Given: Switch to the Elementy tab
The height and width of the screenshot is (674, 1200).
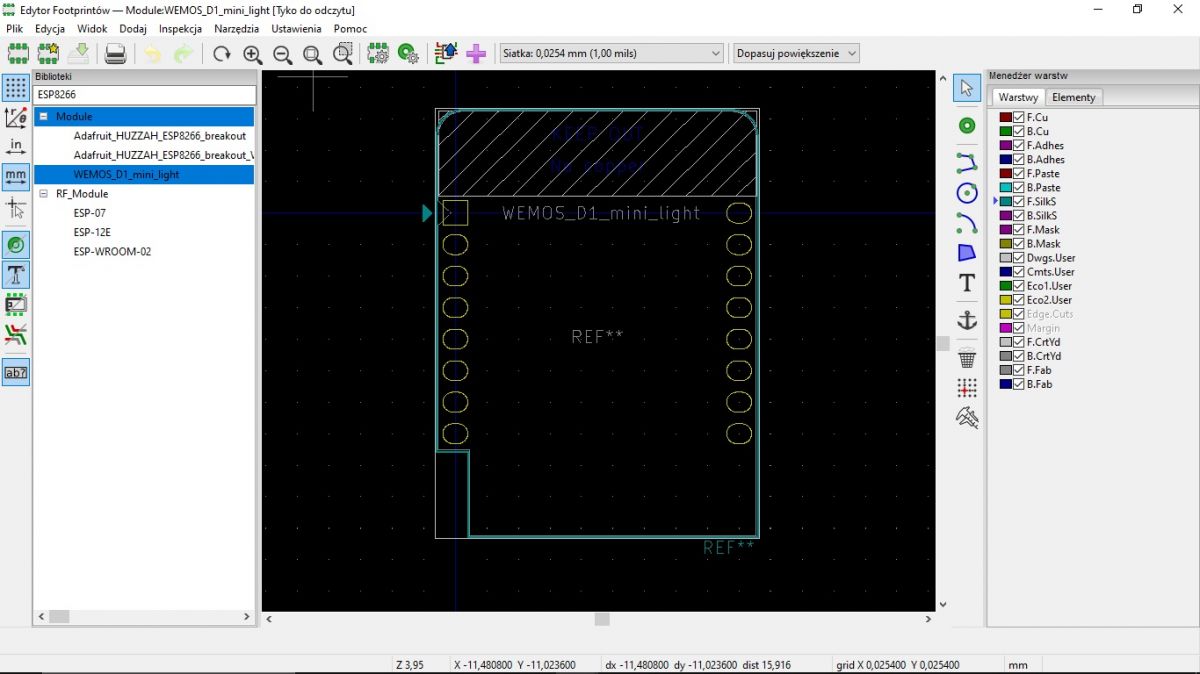Looking at the screenshot, I should (x=1073, y=97).
